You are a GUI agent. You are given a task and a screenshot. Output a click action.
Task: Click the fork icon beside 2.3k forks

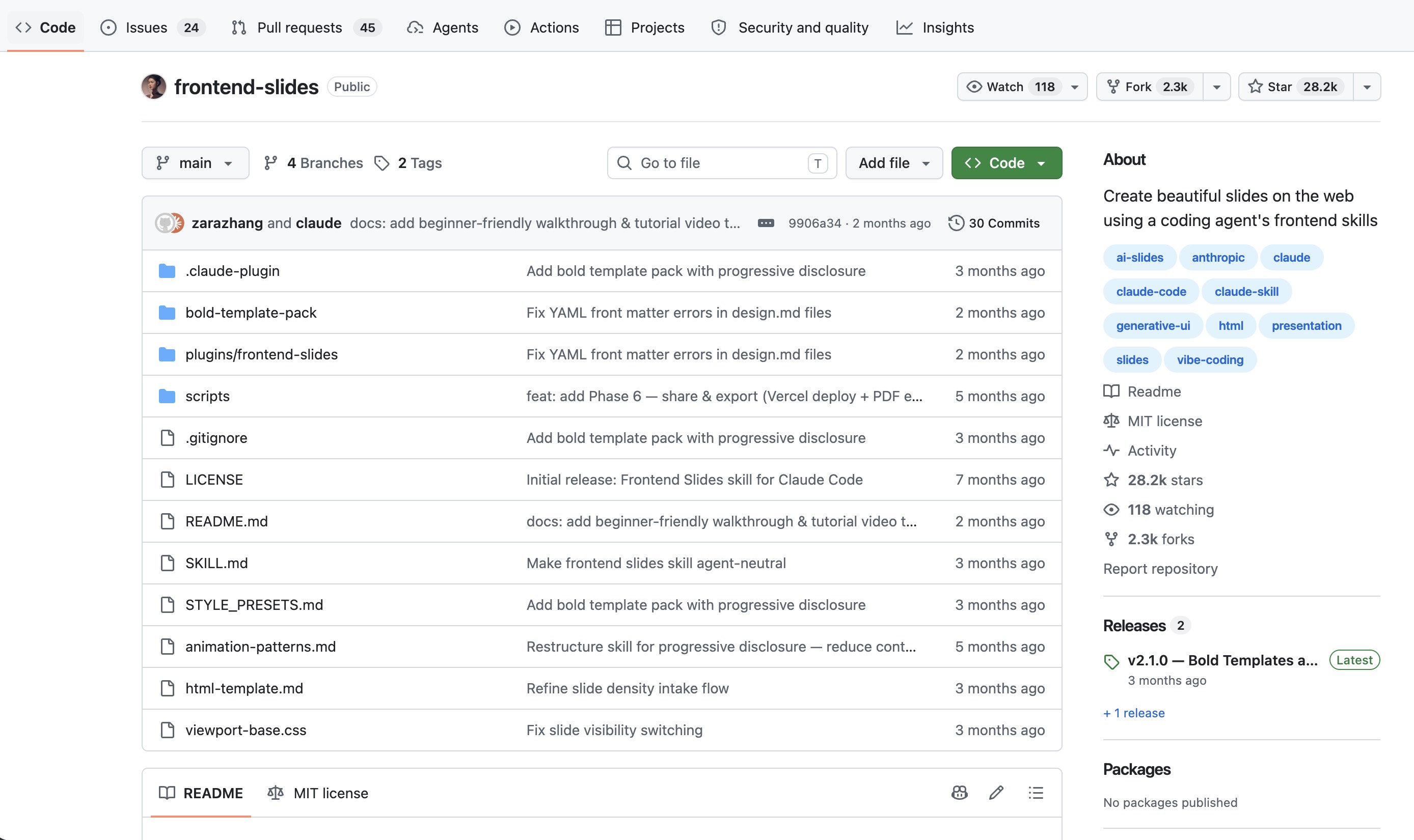pyautogui.click(x=1111, y=539)
